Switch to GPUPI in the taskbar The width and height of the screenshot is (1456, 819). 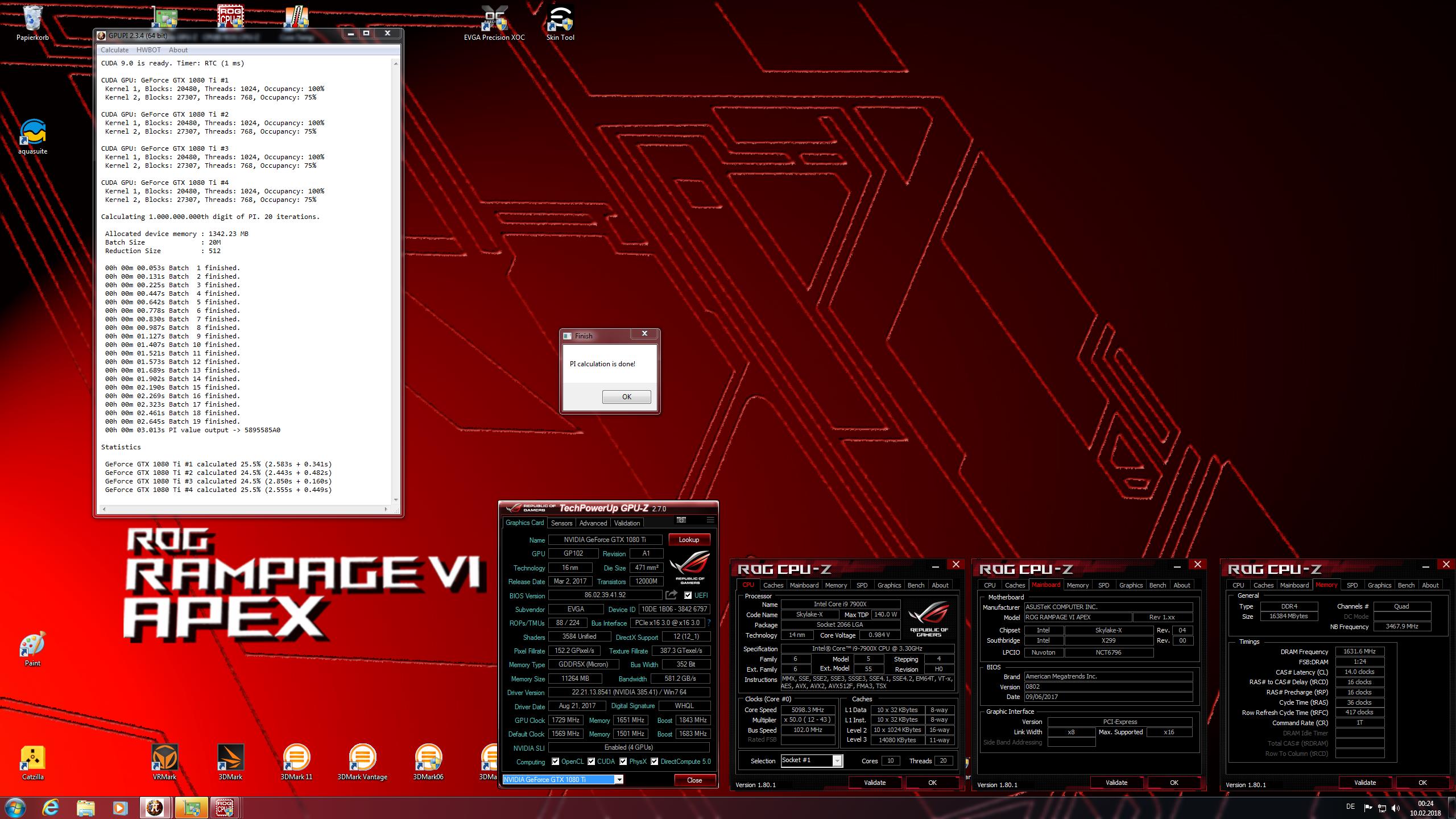155,808
